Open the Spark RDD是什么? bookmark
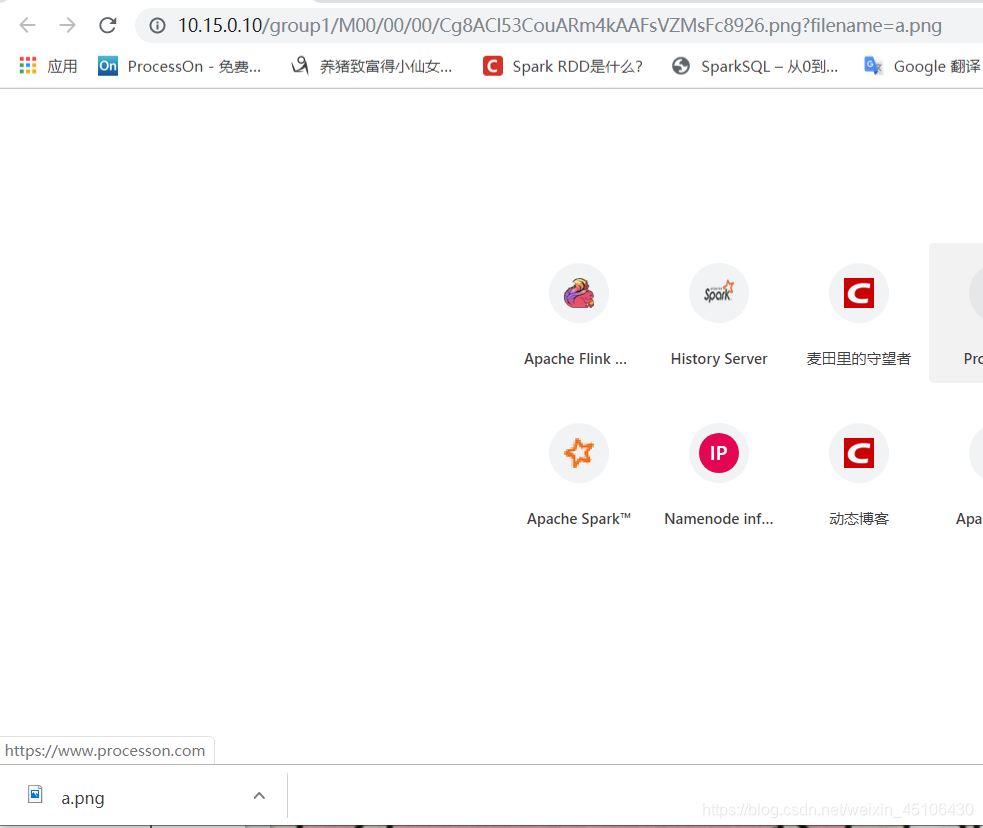983x828 pixels. pyautogui.click(x=577, y=66)
